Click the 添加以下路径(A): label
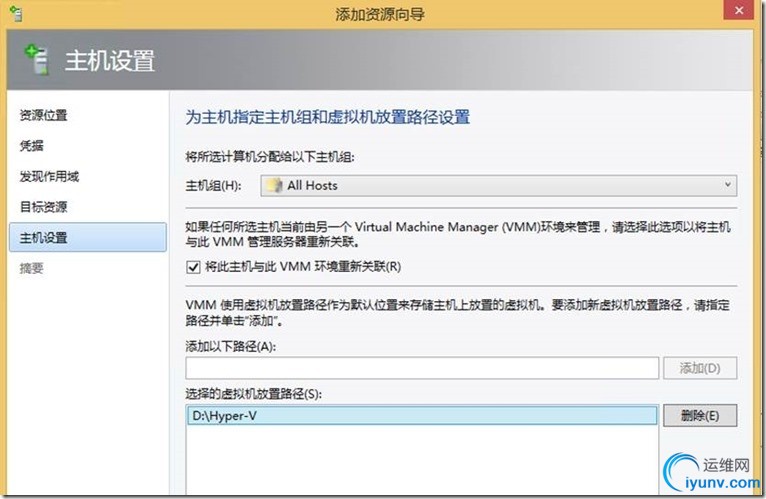This screenshot has width=766, height=499. (x=231, y=347)
